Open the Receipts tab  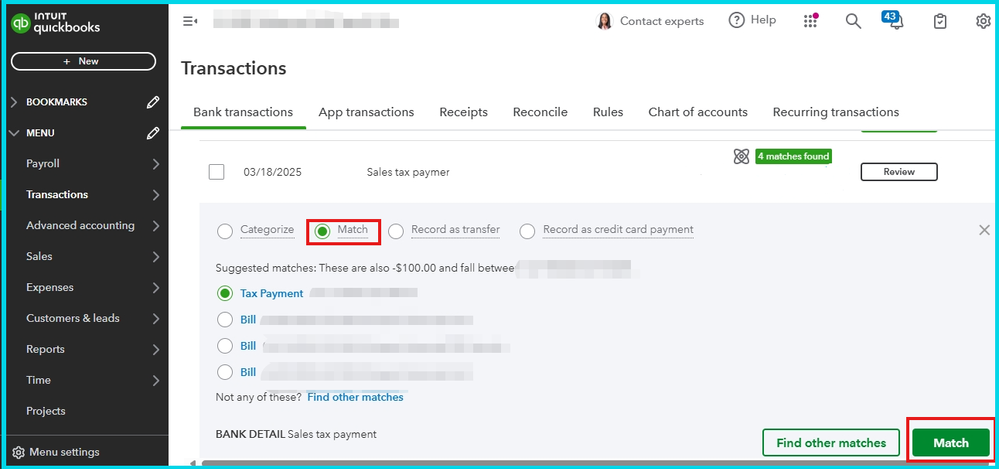[463, 112]
